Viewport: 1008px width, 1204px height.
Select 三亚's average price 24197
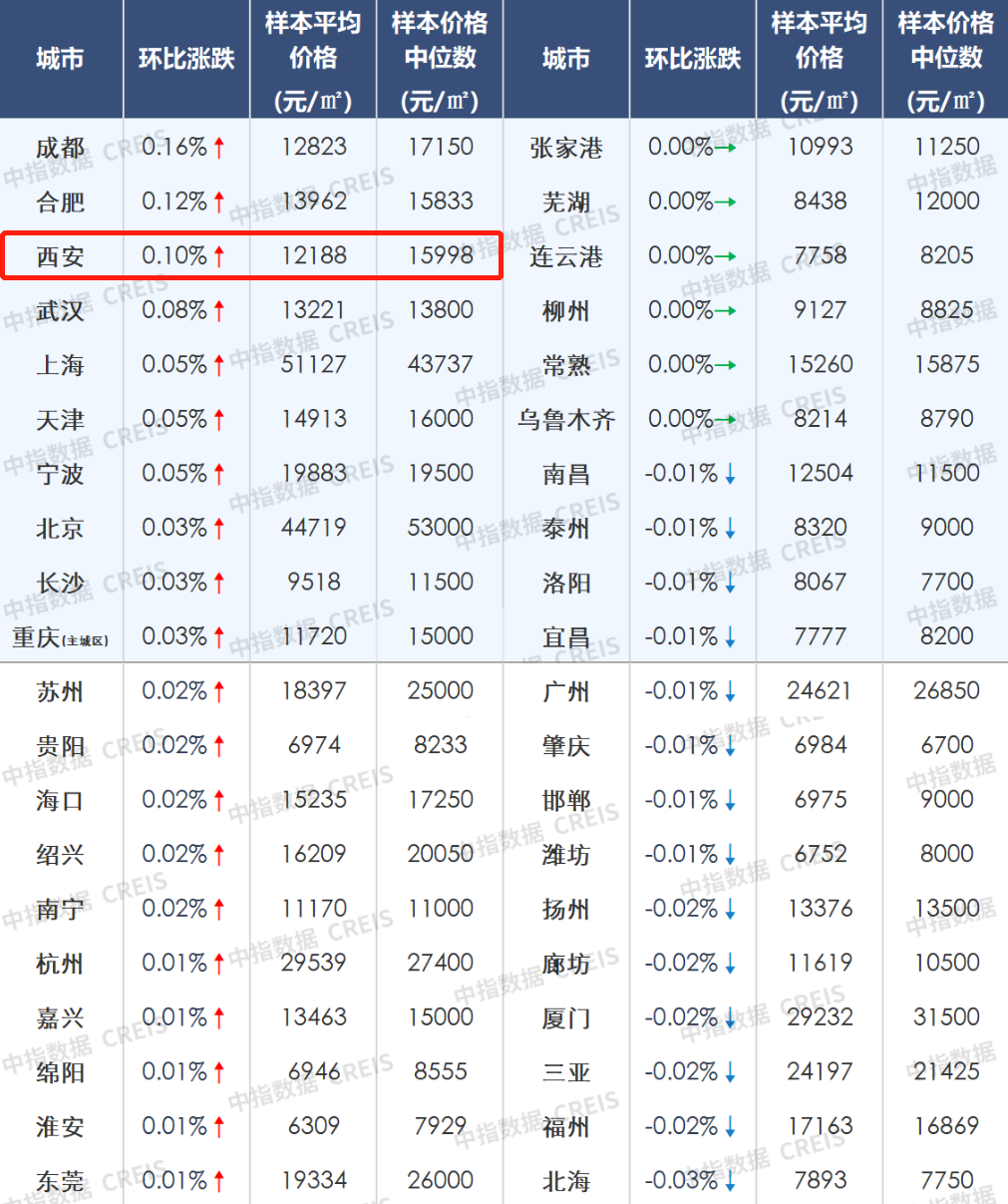[x=821, y=1071]
